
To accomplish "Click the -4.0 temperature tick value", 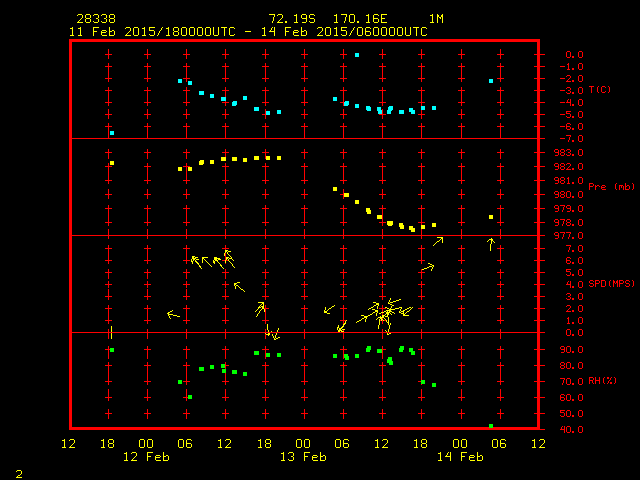I will click(571, 102).
